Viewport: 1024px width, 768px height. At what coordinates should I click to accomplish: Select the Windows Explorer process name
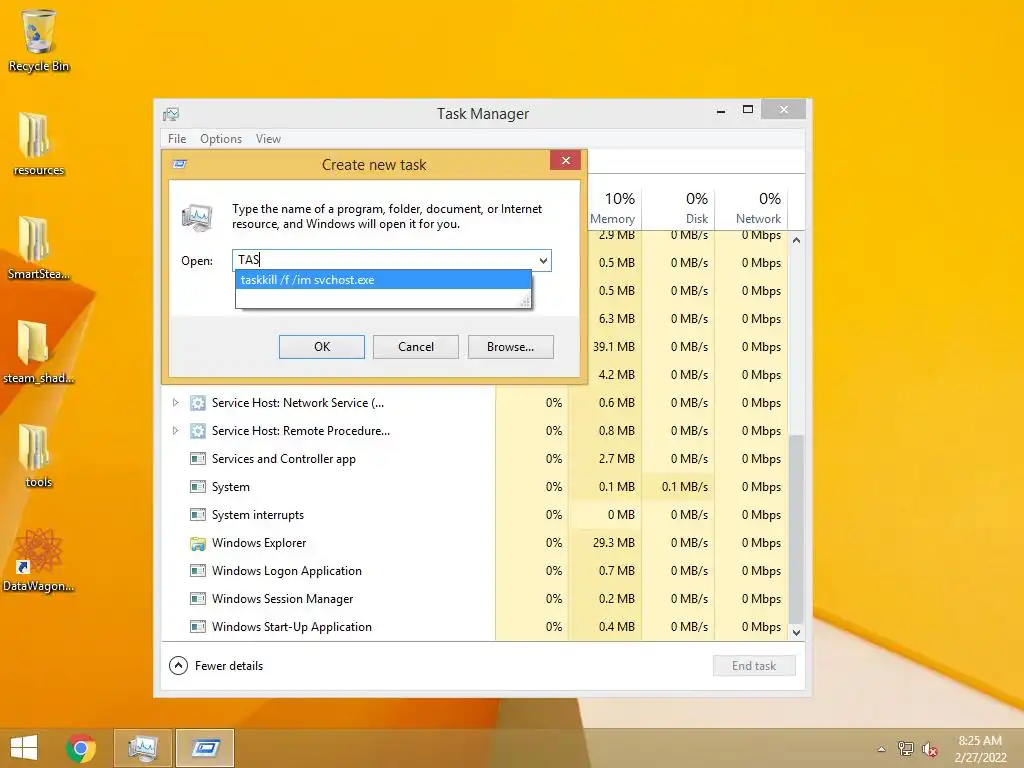click(x=259, y=543)
